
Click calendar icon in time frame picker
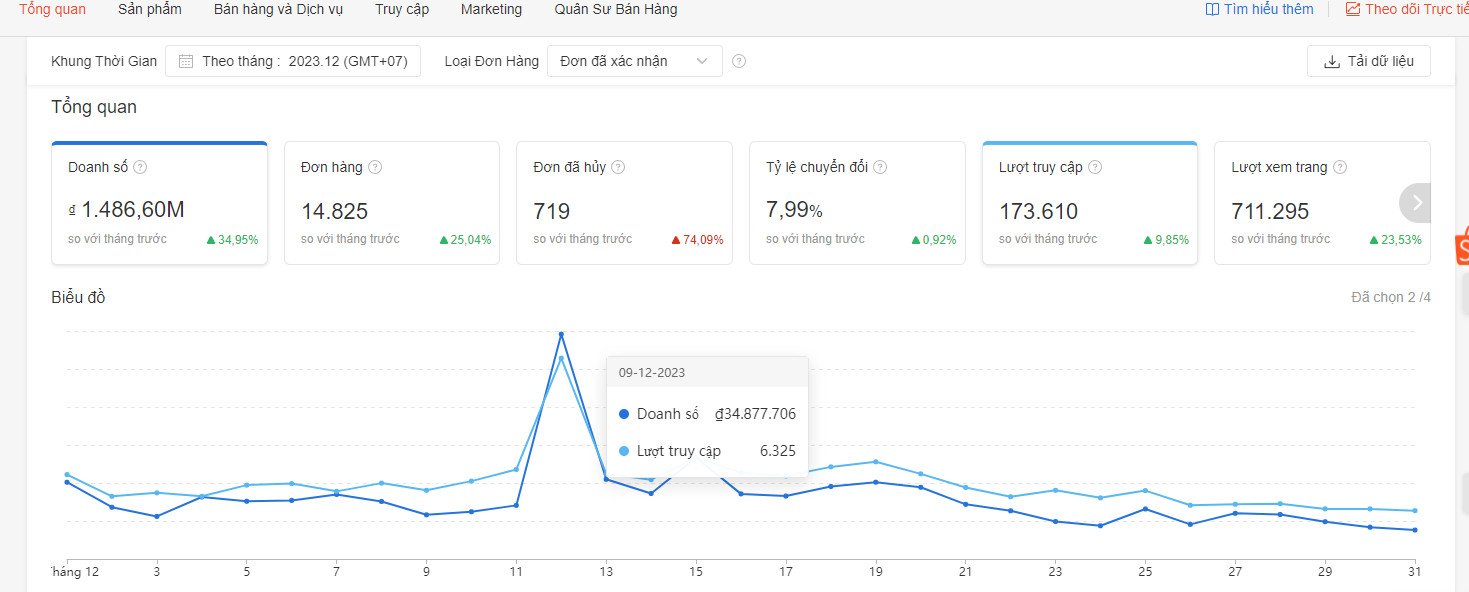coord(186,61)
